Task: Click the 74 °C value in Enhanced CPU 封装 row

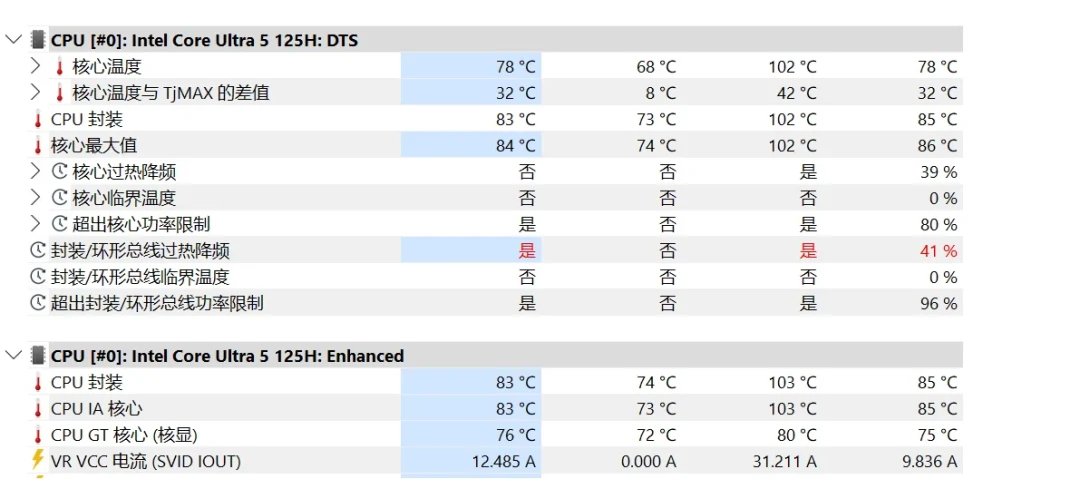Action: pyautogui.click(x=656, y=382)
